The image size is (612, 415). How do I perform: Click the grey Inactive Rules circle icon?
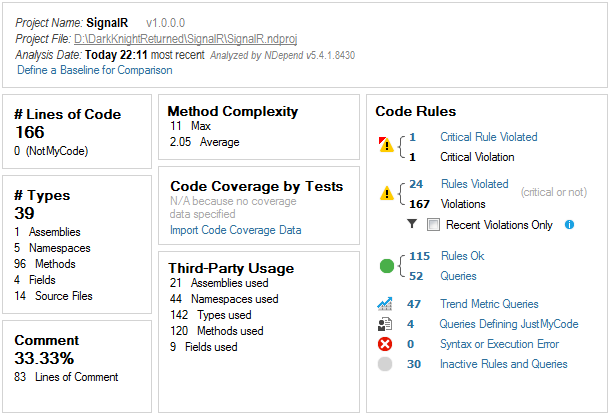(385, 364)
